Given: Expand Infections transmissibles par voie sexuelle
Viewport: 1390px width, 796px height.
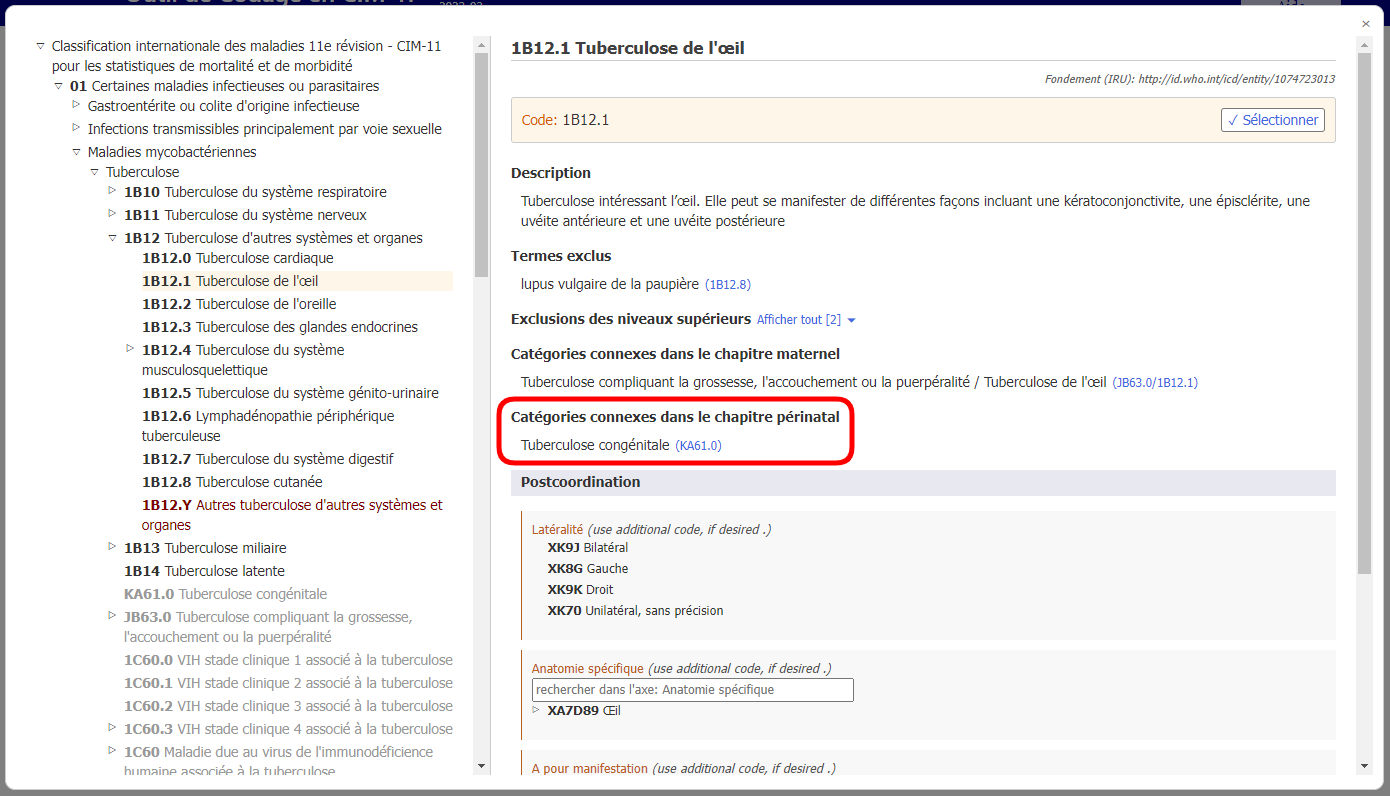Looking at the screenshot, I should (x=76, y=127).
